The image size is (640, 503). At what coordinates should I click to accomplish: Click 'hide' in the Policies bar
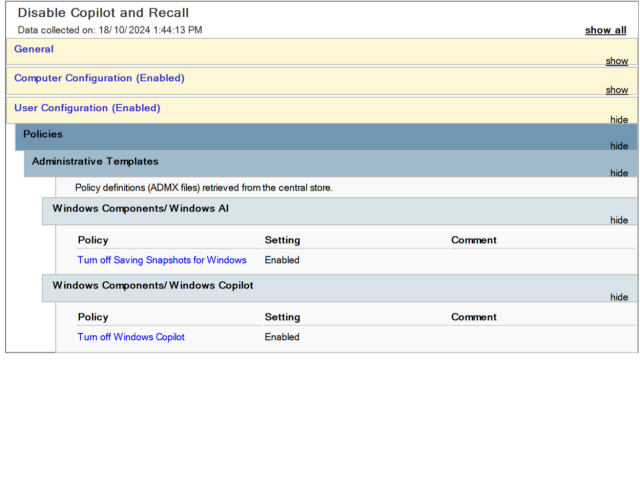pos(619,146)
